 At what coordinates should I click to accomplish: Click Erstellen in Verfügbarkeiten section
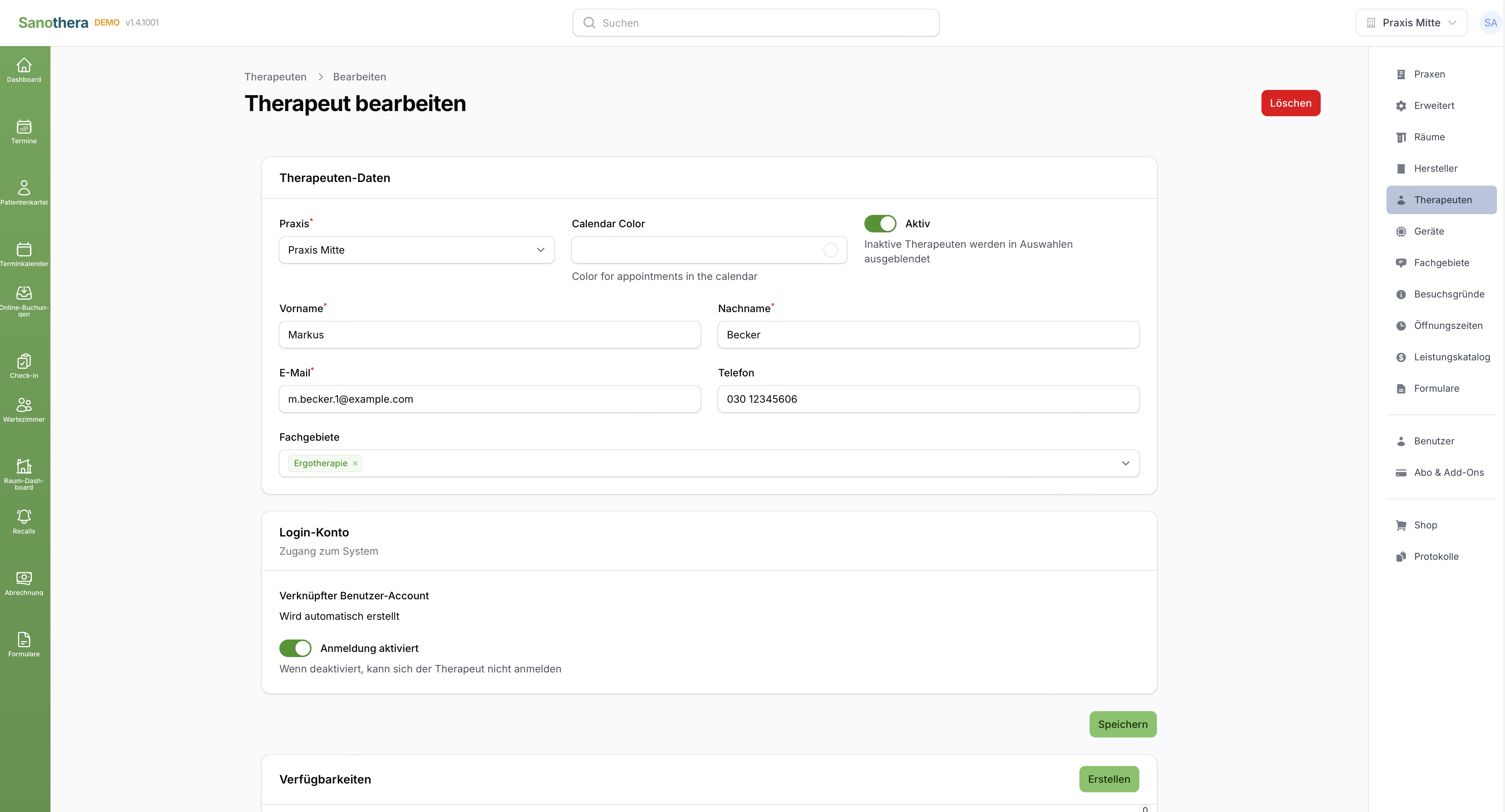tap(1109, 779)
